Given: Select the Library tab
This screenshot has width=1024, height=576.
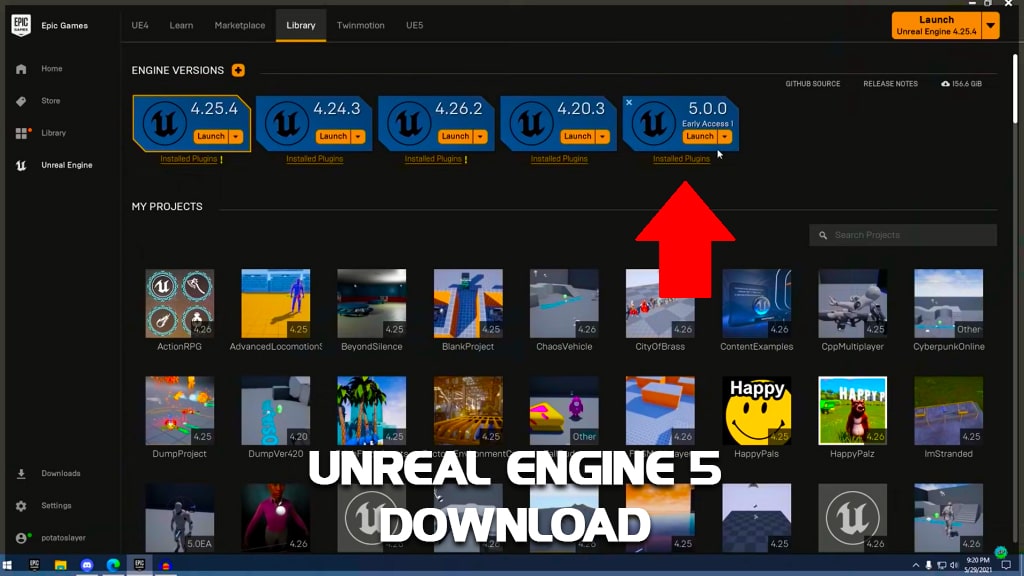Looking at the screenshot, I should 300,25.
